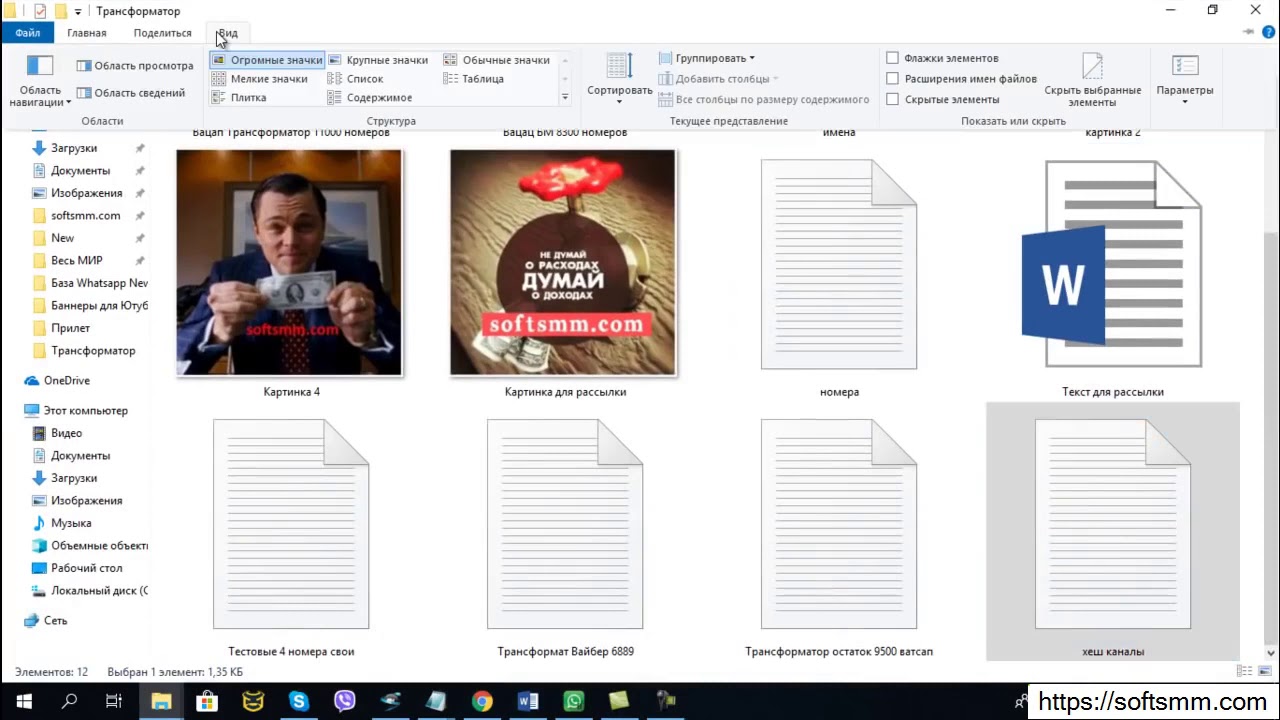Select Этот компьютер in navigation pane
This screenshot has height=720, width=1280.
pyautogui.click(x=86, y=411)
